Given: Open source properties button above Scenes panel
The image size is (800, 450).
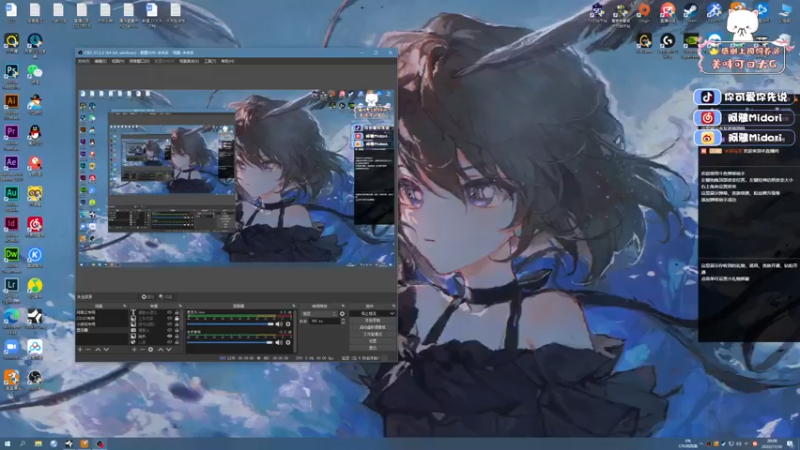Looking at the screenshot, I should (148, 296).
